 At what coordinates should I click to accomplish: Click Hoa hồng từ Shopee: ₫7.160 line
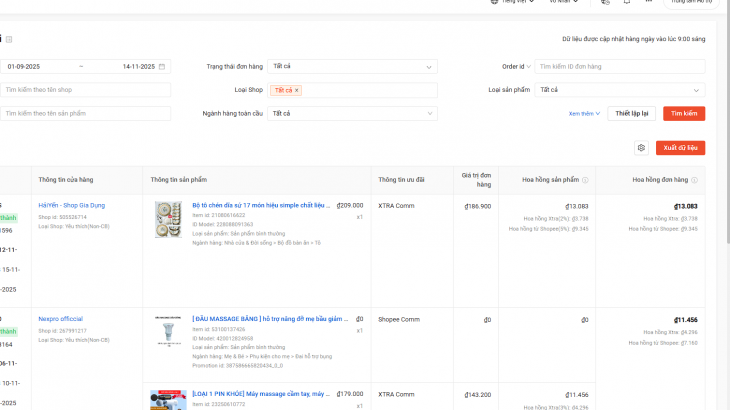point(663,343)
